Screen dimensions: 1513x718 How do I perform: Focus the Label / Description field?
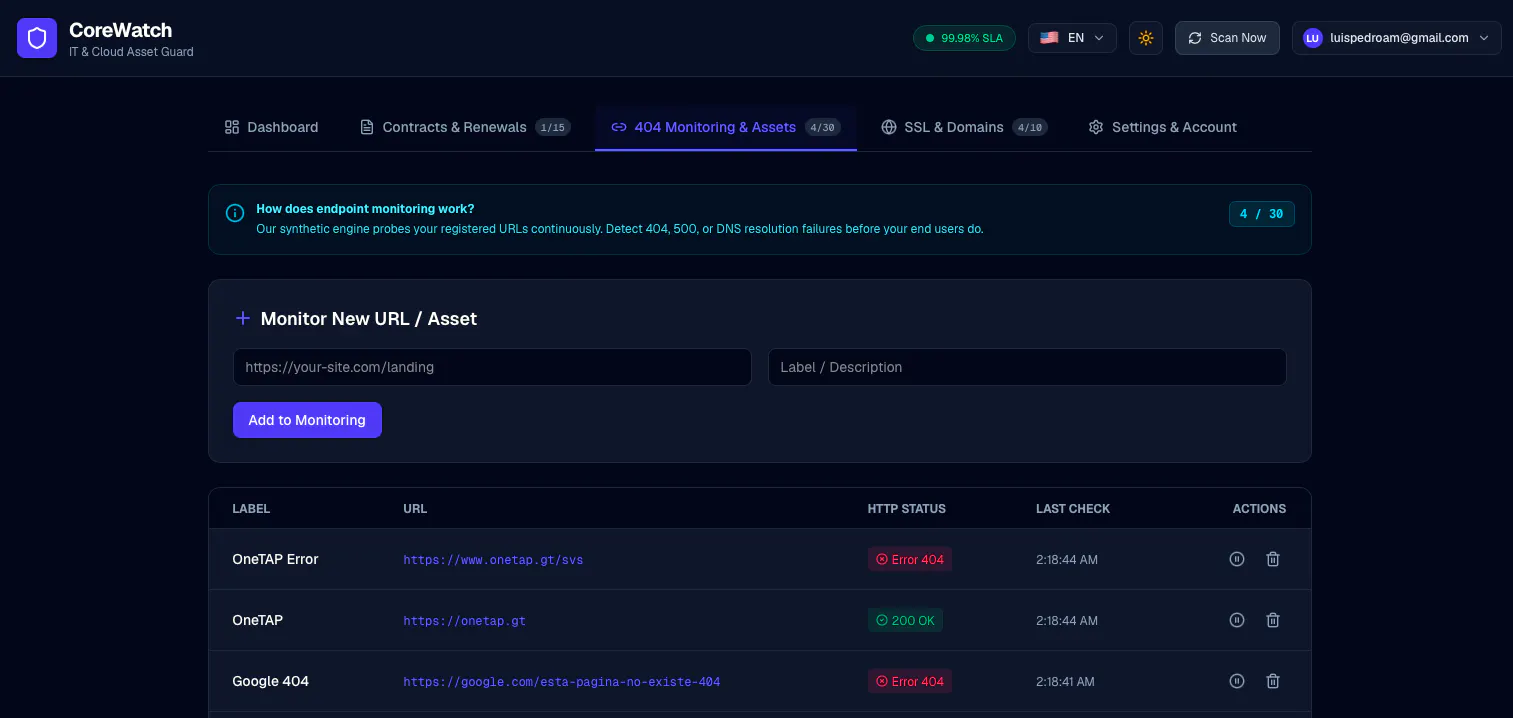[1027, 367]
